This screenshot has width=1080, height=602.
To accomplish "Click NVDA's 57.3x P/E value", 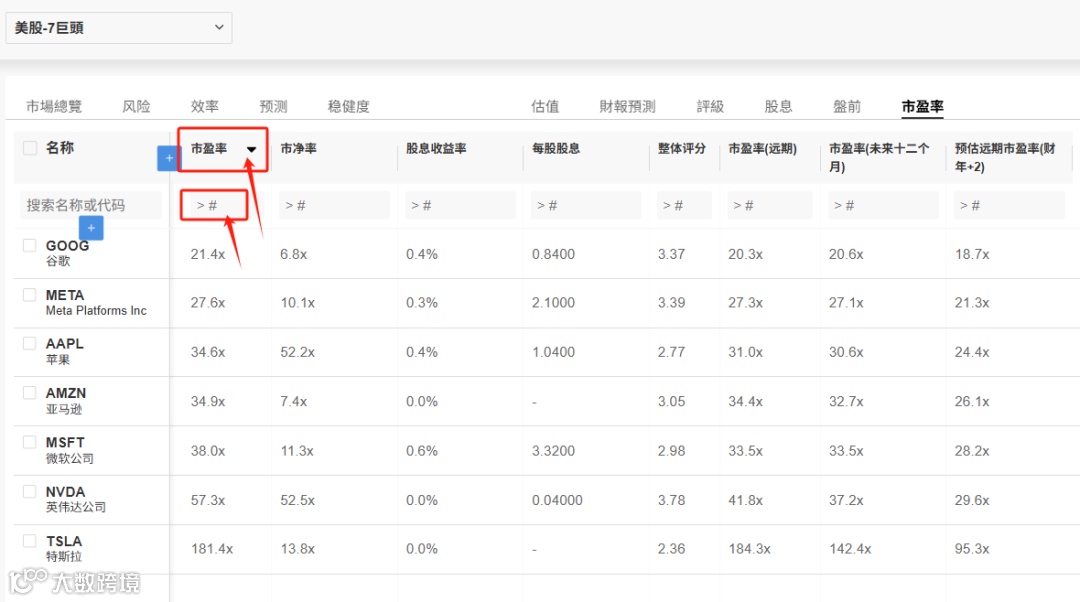I will pyautogui.click(x=208, y=500).
